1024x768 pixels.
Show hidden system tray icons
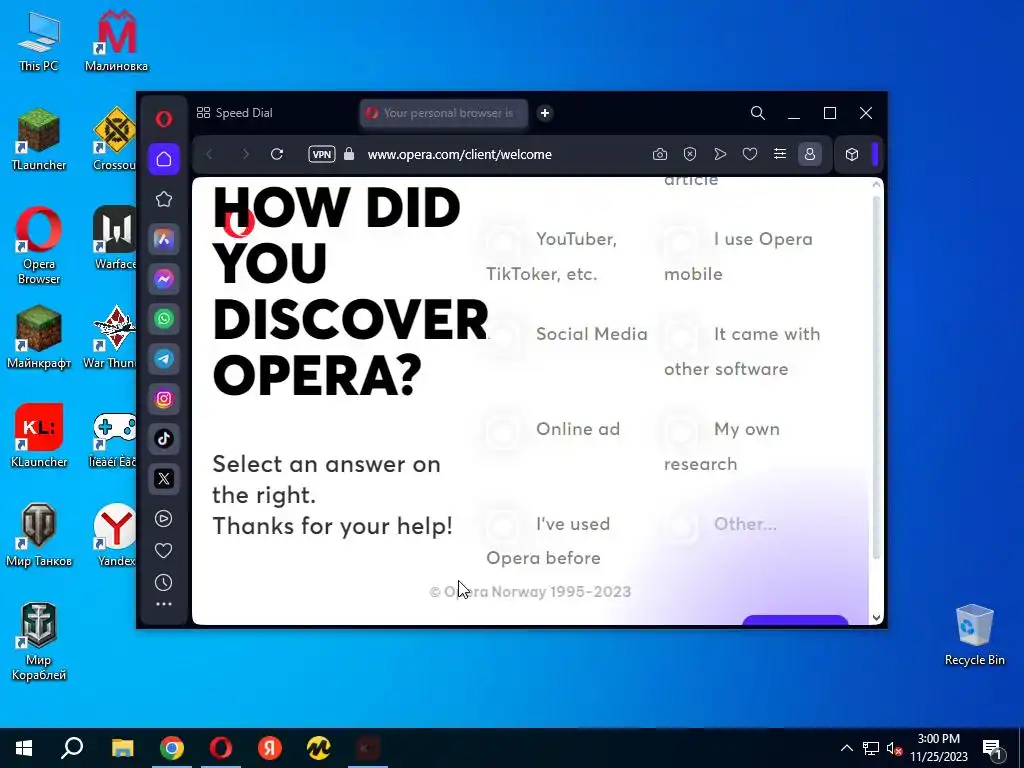click(x=846, y=748)
